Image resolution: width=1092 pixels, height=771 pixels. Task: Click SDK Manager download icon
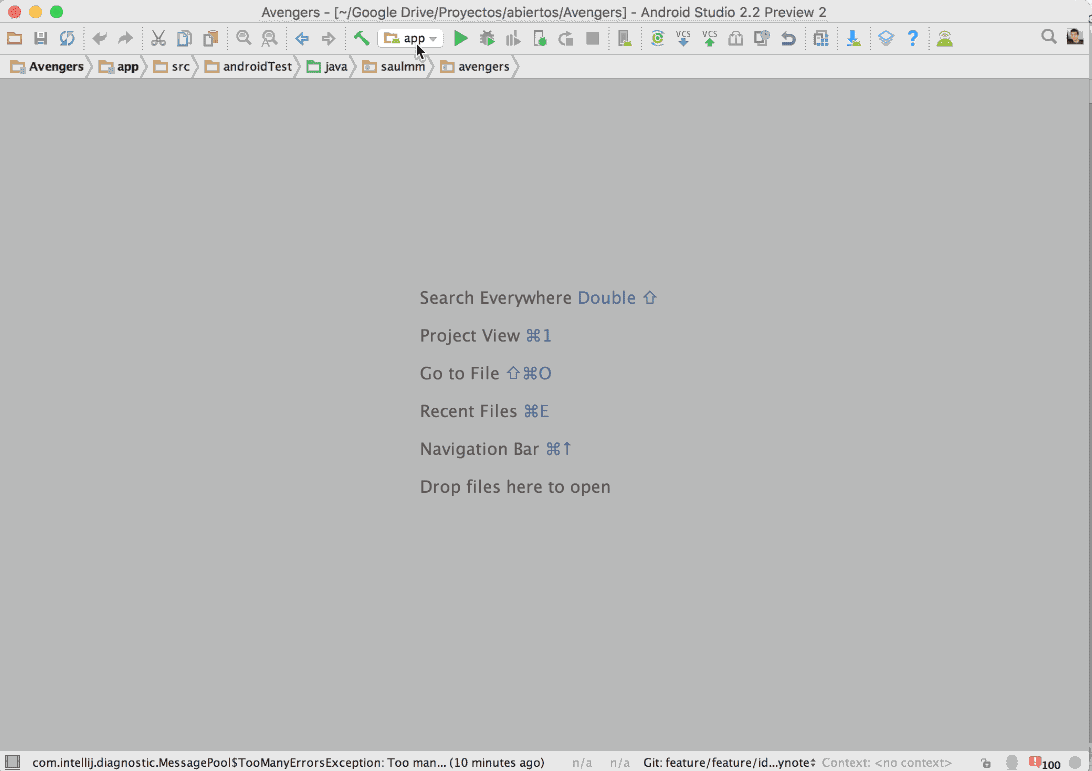point(853,38)
